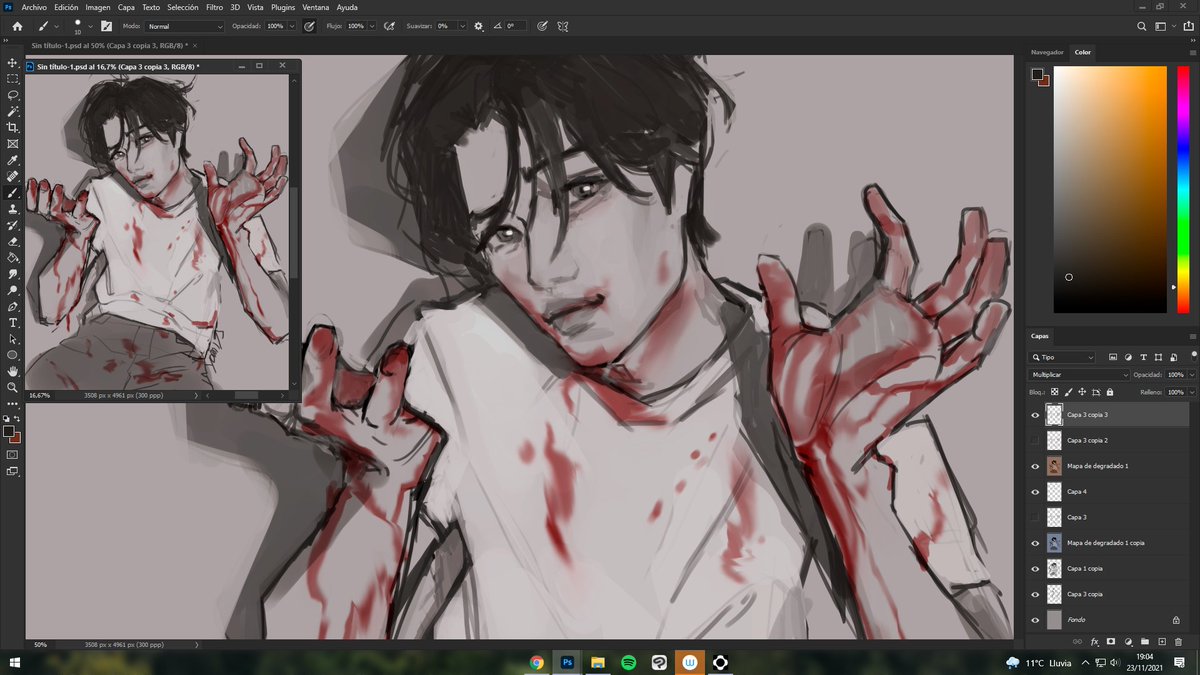Viewport: 1200px width, 675px height.
Task: Lock transparent pixels in layers panel
Action: pyautogui.click(x=1054, y=392)
